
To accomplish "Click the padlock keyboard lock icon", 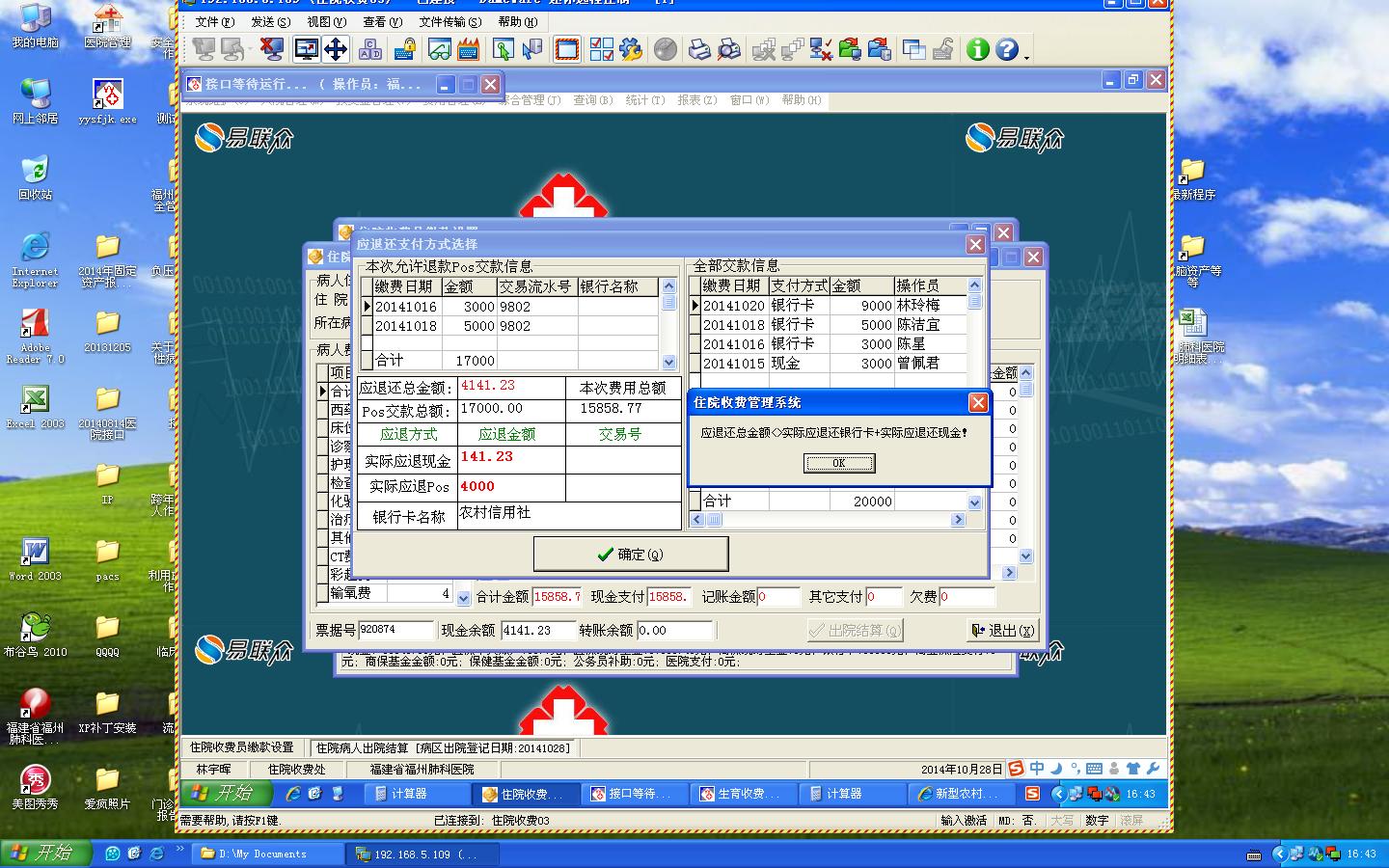I will pos(405,49).
